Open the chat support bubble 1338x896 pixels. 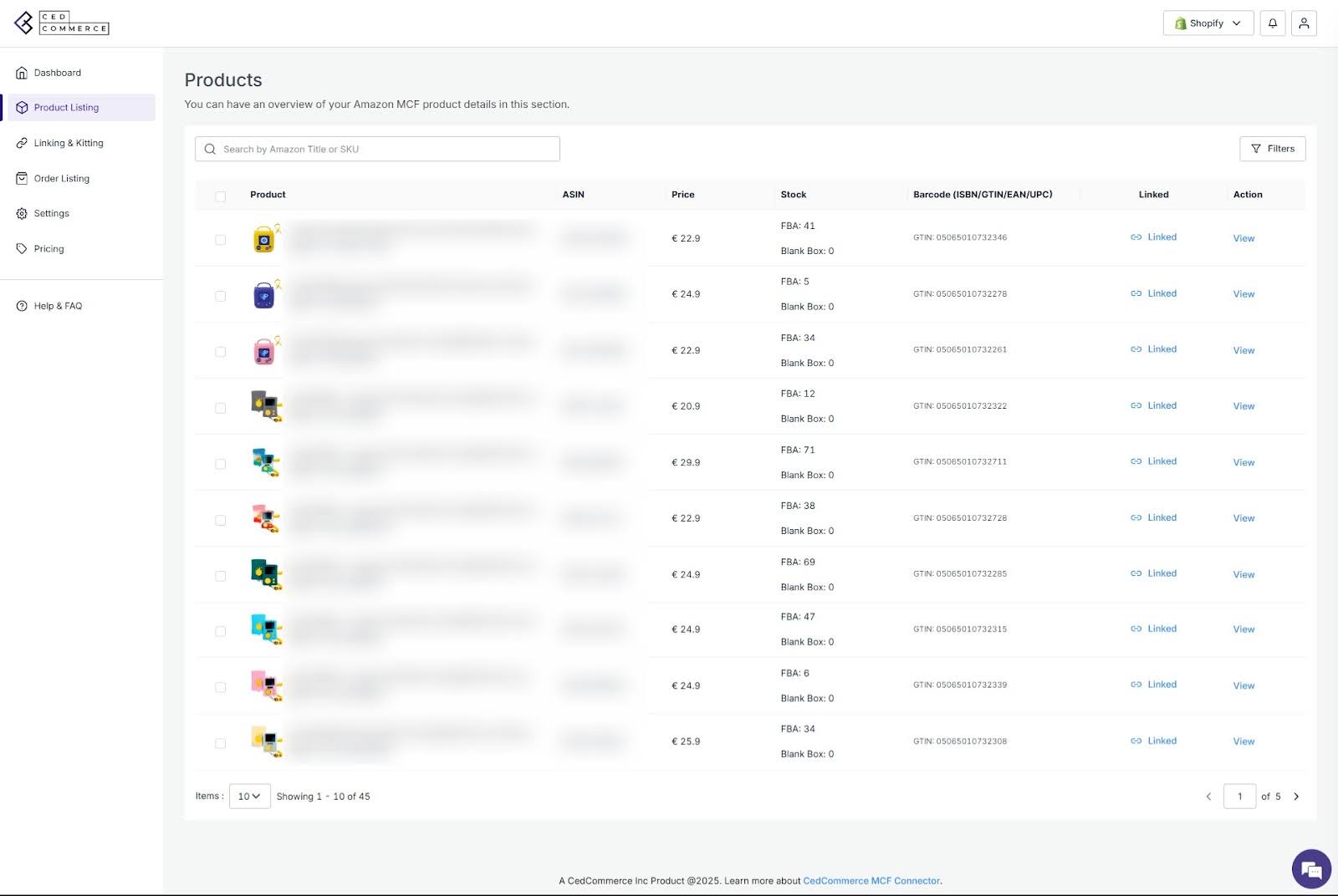[1310, 869]
